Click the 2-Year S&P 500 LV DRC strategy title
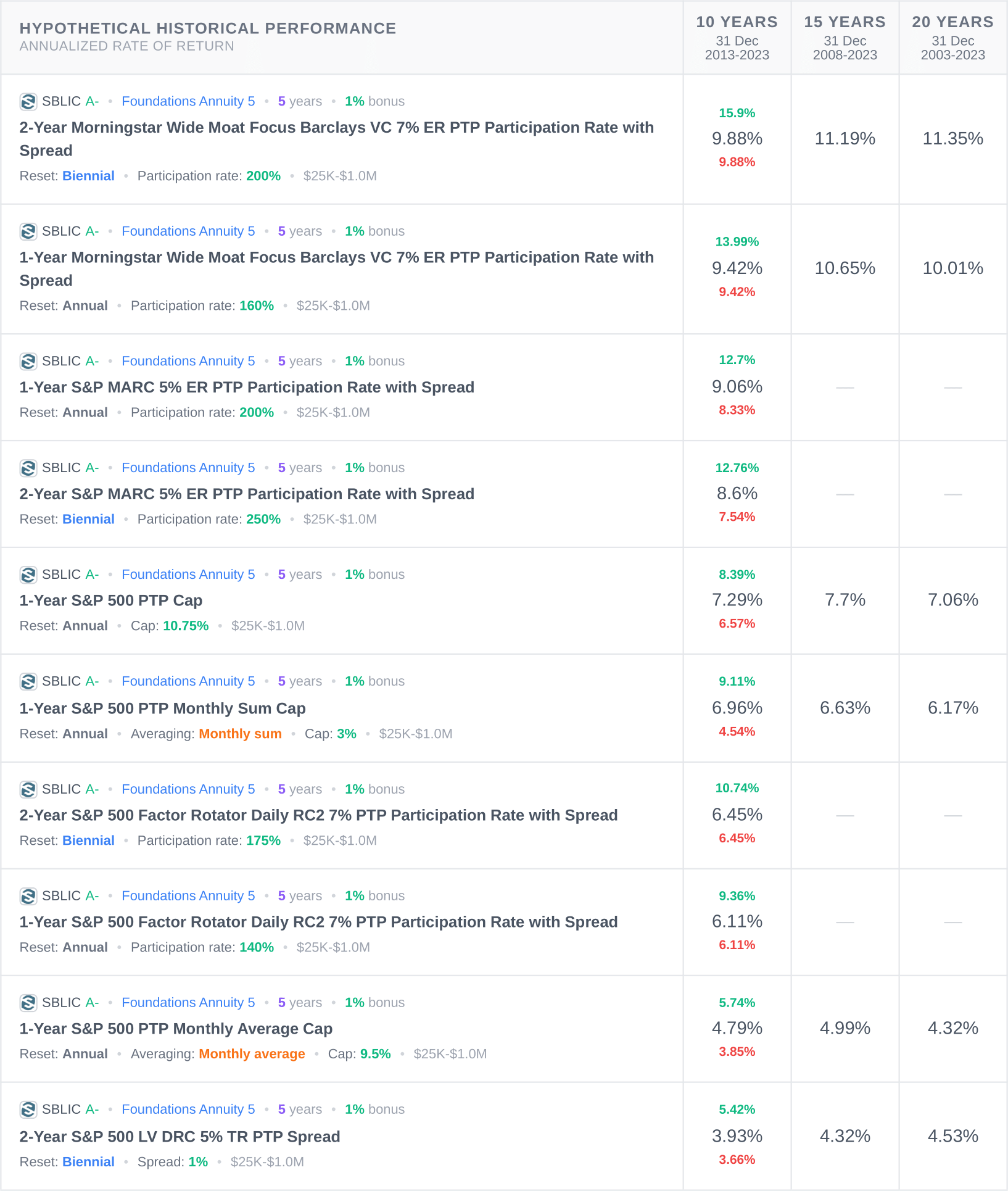1008x1191 pixels. [x=180, y=1137]
